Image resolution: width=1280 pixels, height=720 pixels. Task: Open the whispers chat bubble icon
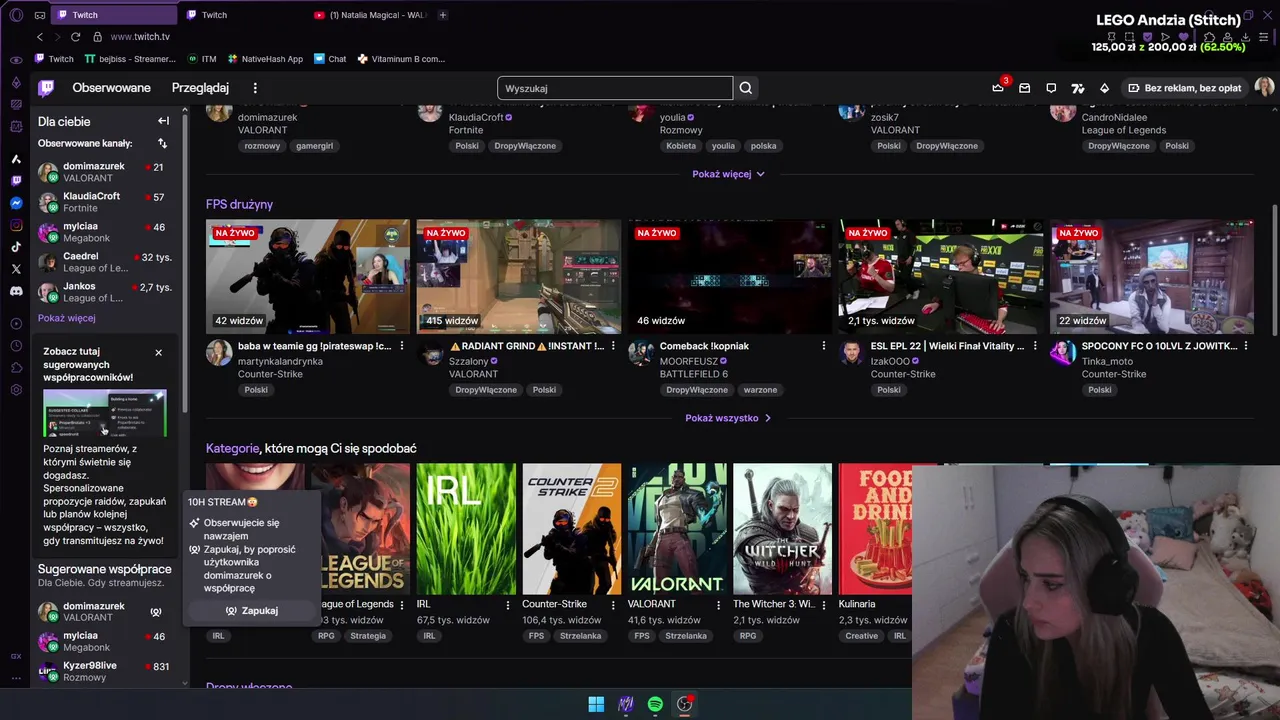click(1051, 88)
